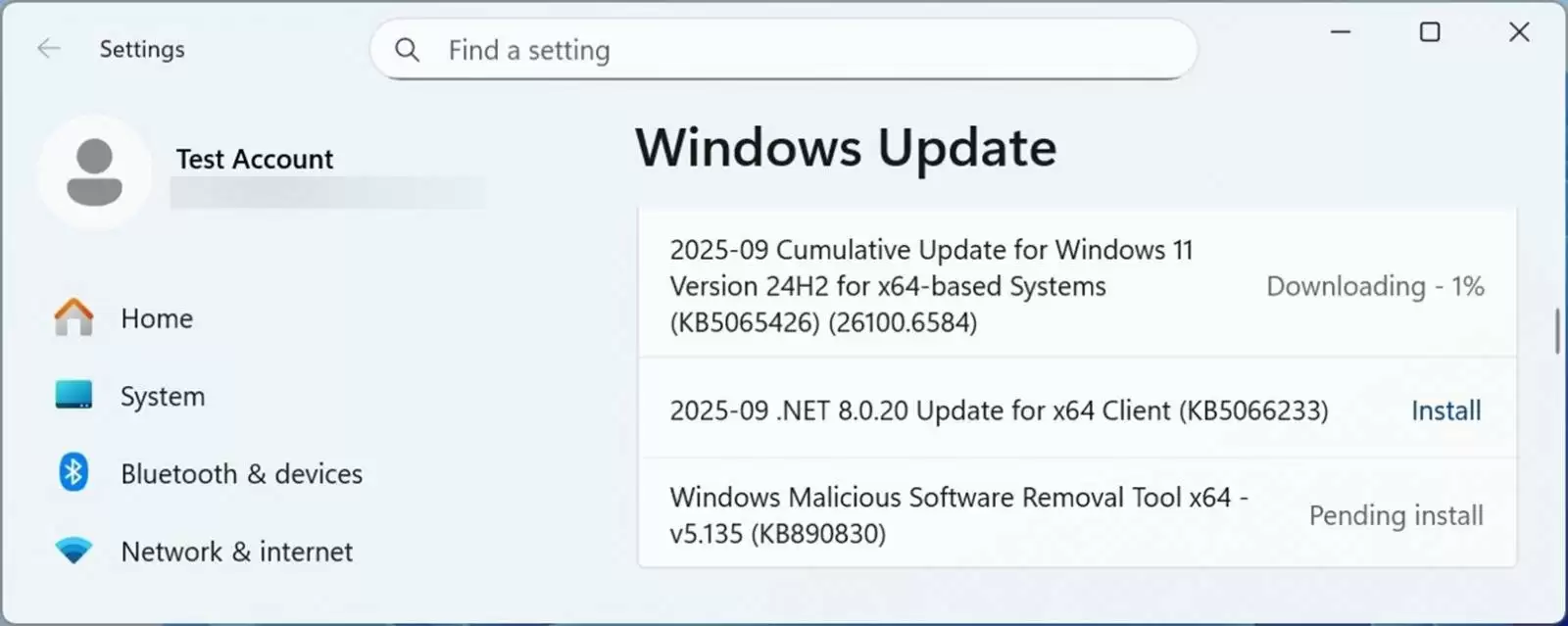Viewport: 1568px width, 626px height.
Task: Click the Pending install status text
Action: click(x=1396, y=514)
